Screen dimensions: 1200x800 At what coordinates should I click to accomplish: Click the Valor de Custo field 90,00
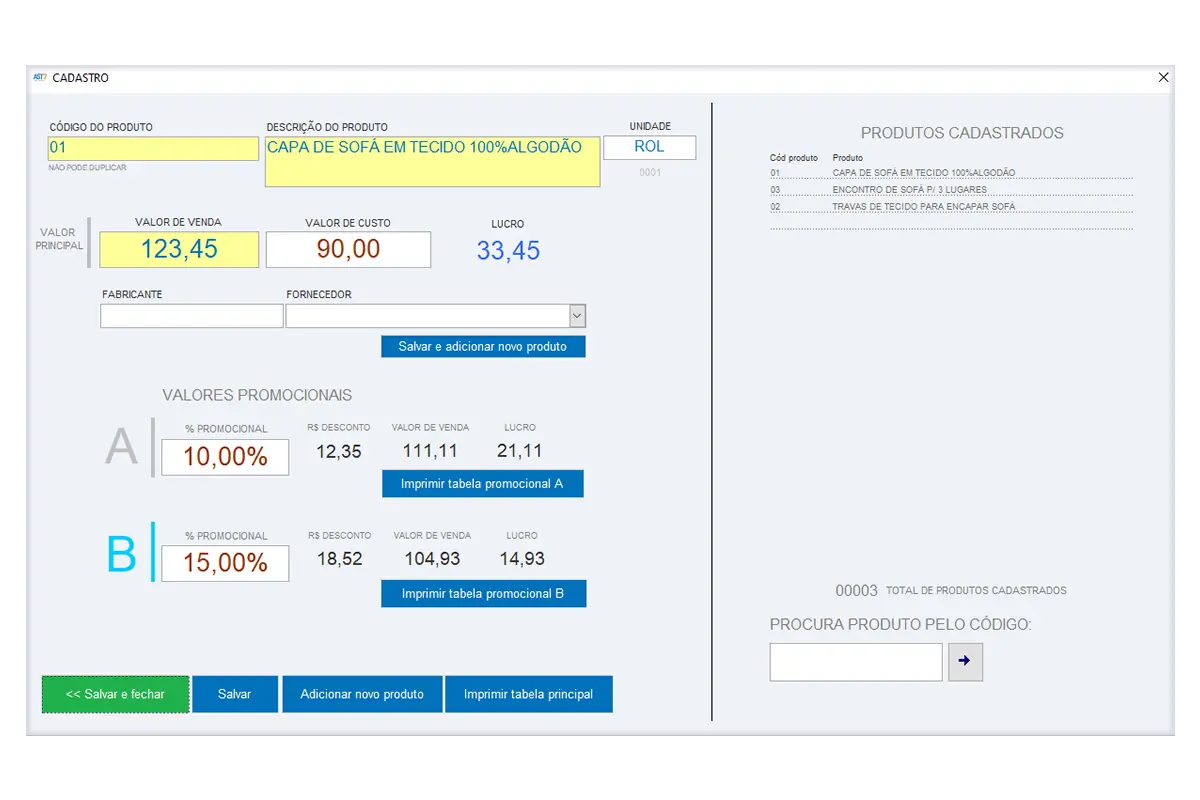tap(348, 249)
